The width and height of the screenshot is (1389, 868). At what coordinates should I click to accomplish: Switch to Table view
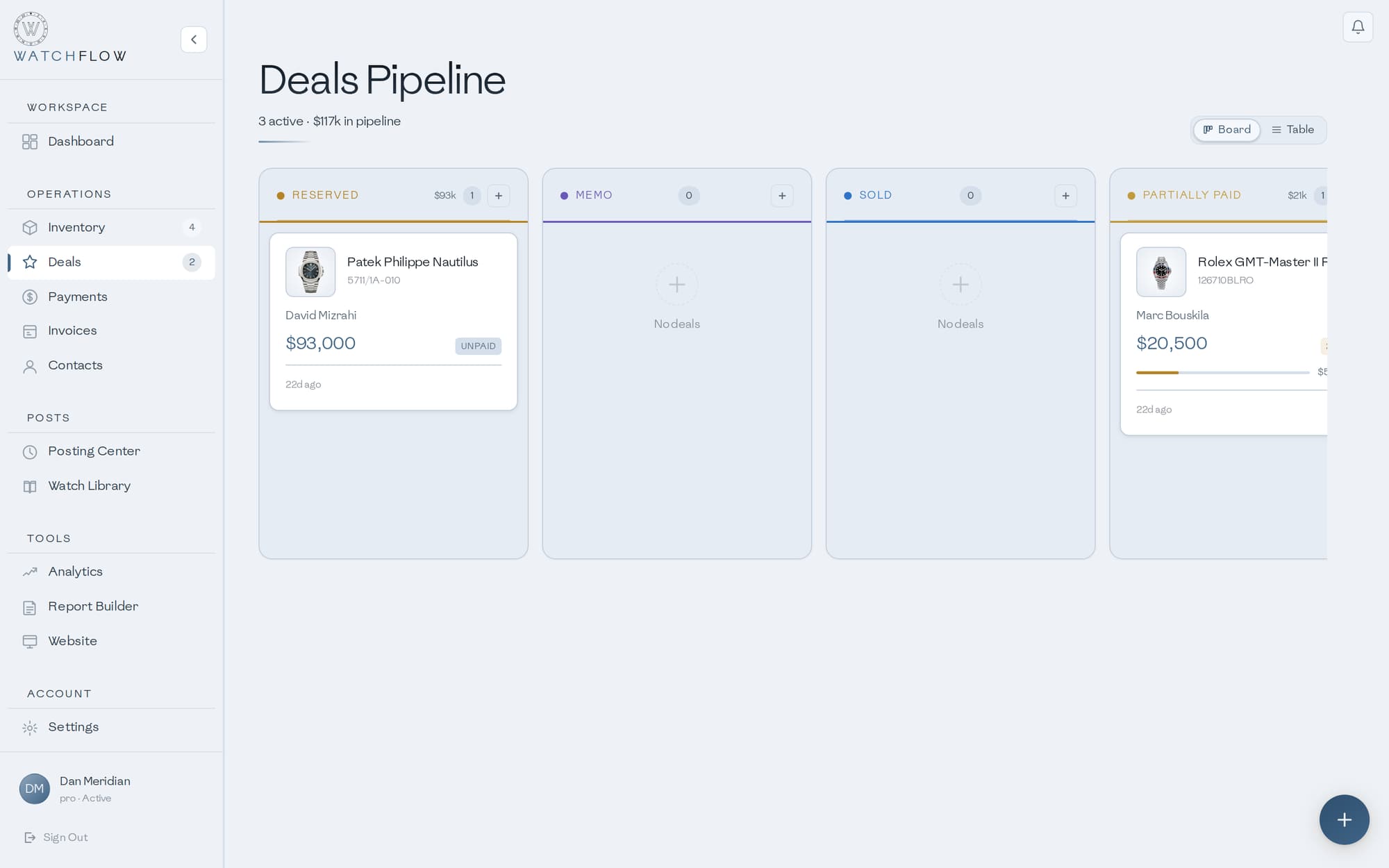(1292, 130)
